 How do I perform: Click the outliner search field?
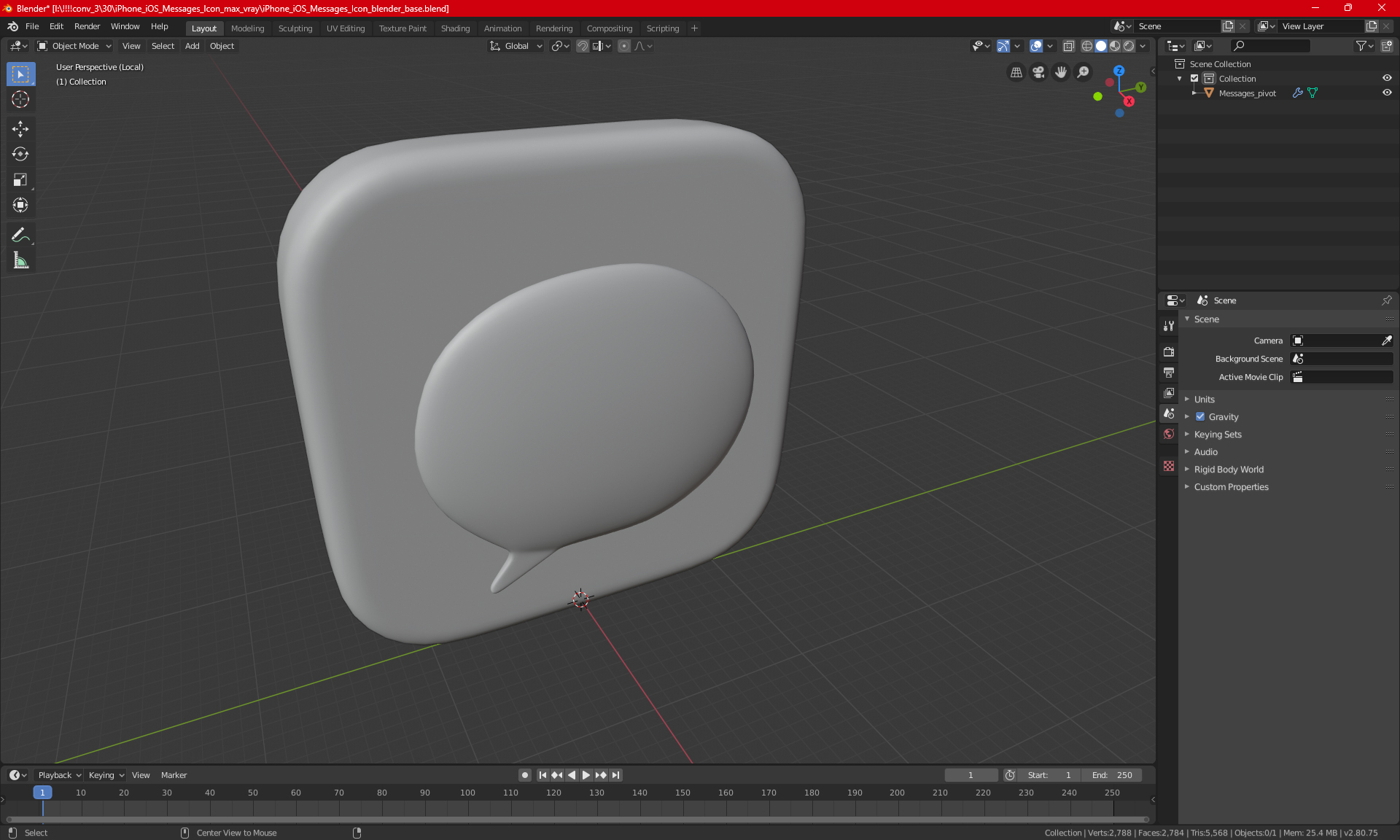pos(1270,46)
